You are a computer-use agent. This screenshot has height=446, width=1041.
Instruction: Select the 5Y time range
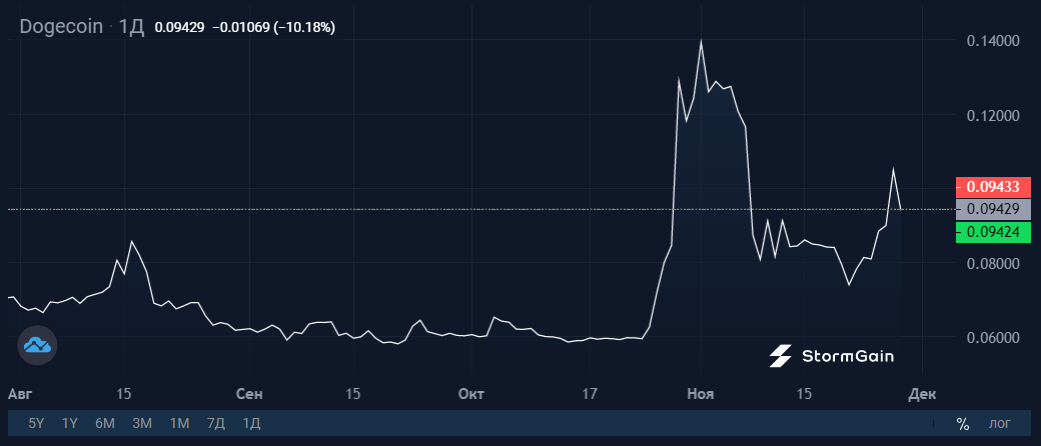37,423
